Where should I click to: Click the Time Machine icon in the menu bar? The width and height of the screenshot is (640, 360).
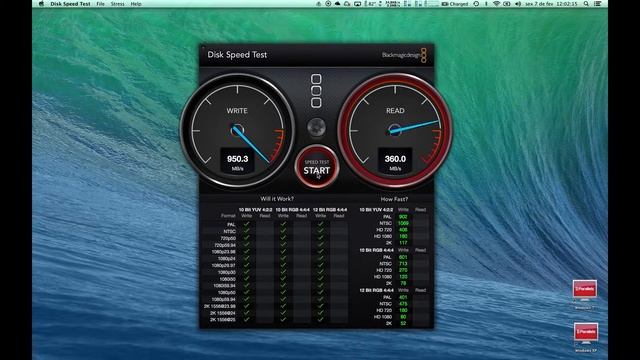[476, 4]
